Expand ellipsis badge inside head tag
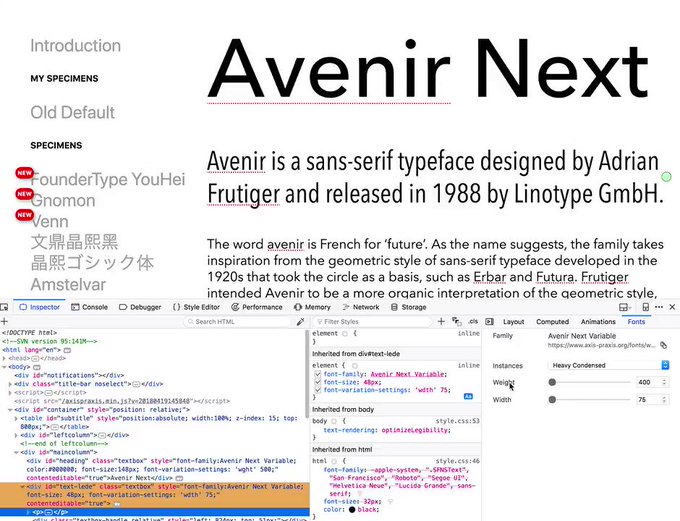 (36, 358)
